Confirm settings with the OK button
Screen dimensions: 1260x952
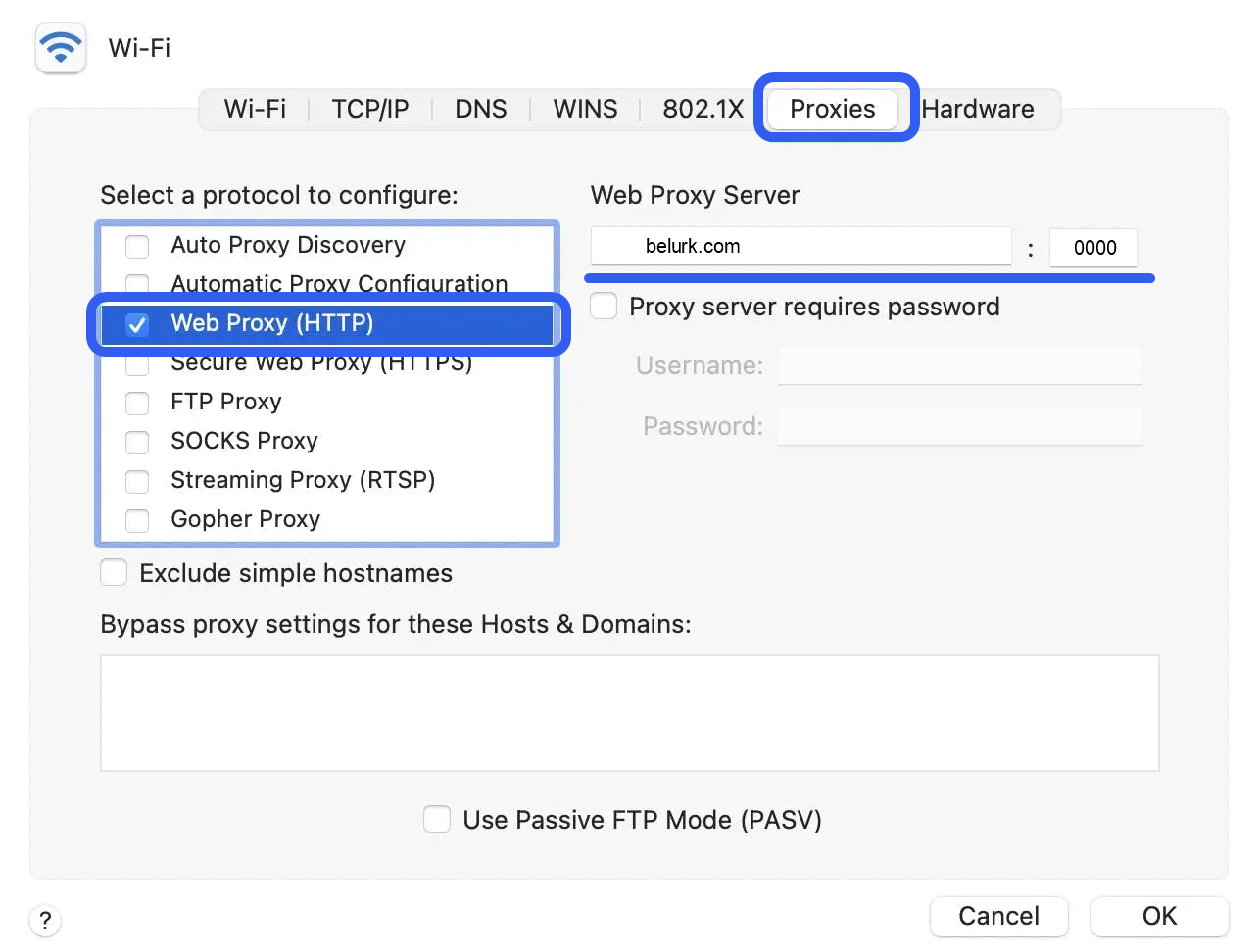point(1159,916)
